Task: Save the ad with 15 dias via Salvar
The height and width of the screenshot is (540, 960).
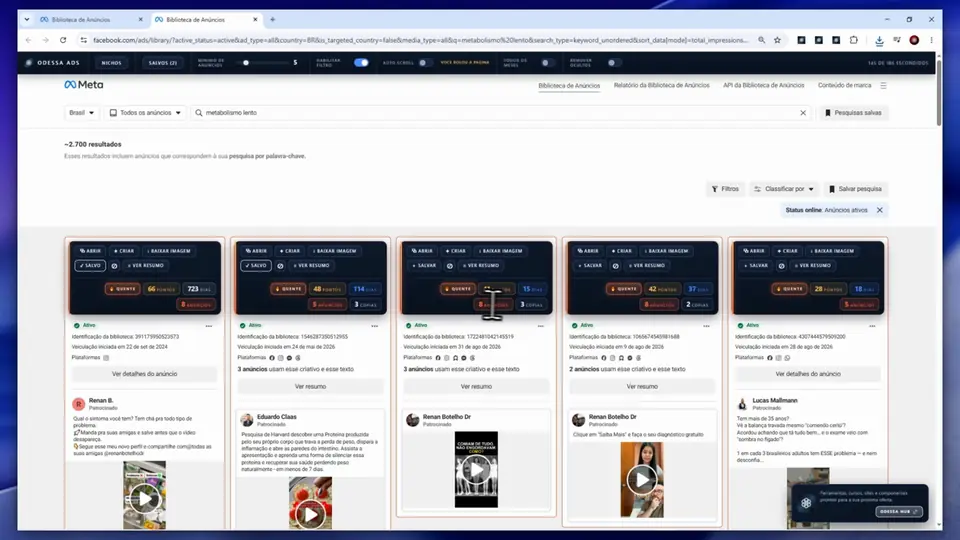Action: tap(424, 266)
